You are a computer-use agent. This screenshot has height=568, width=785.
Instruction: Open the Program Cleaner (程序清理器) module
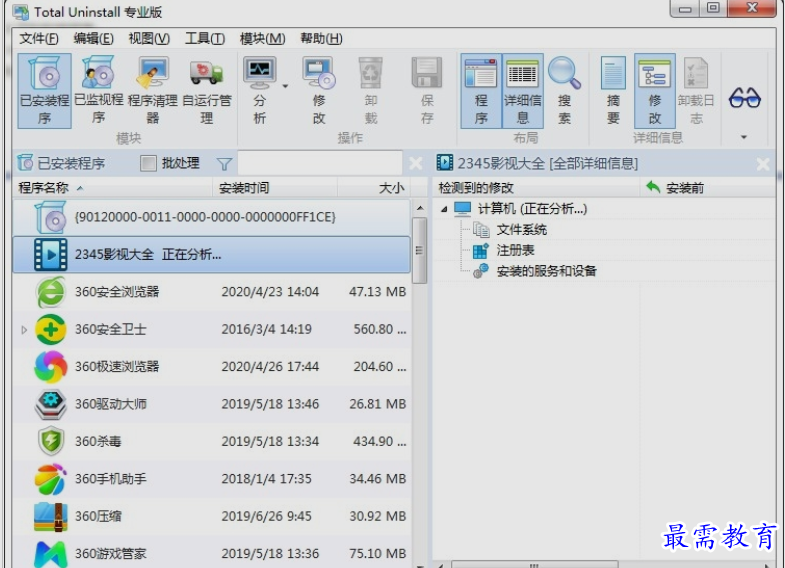point(153,91)
